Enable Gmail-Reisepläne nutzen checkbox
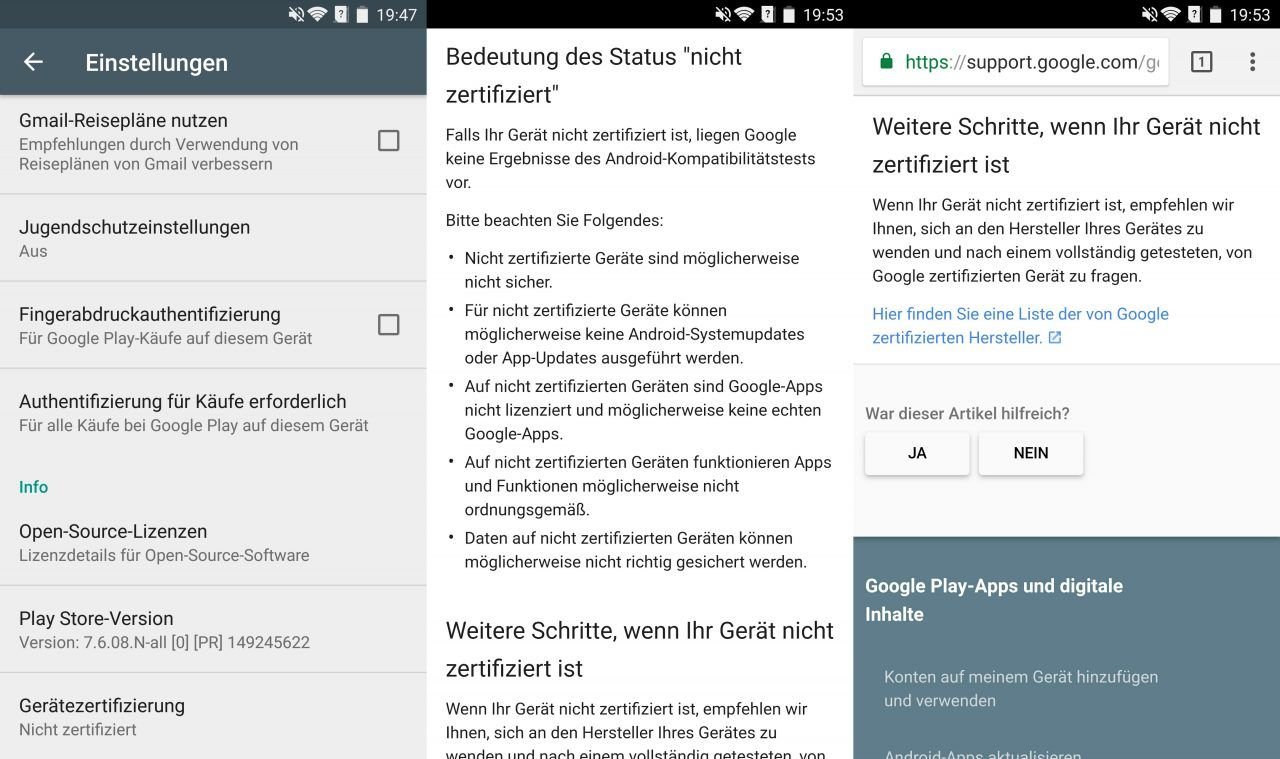This screenshot has width=1280, height=759. point(388,141)
